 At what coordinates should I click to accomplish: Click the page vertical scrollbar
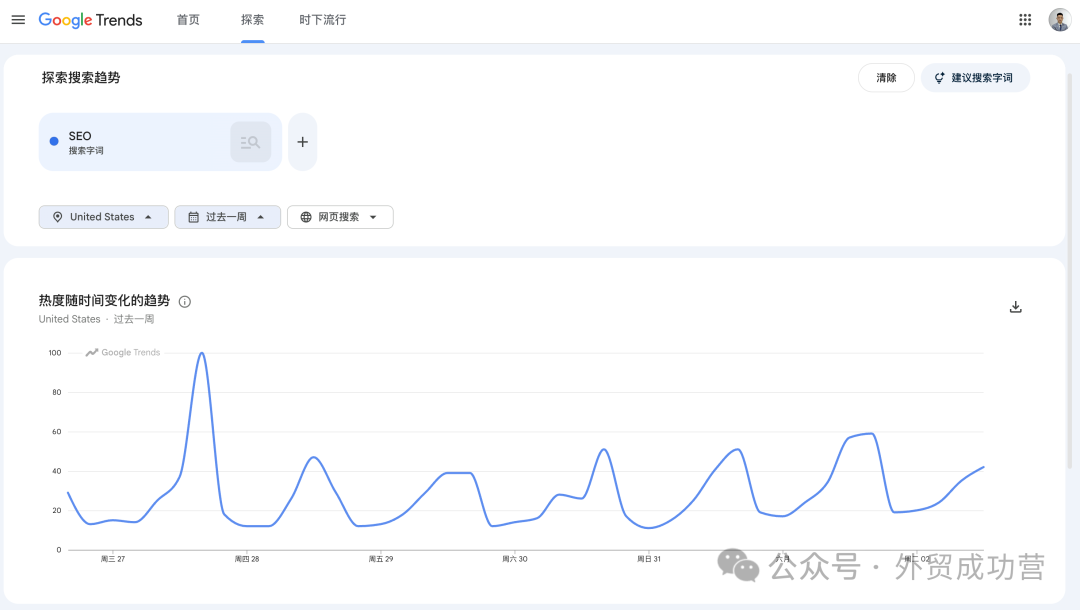point(1070,269)
